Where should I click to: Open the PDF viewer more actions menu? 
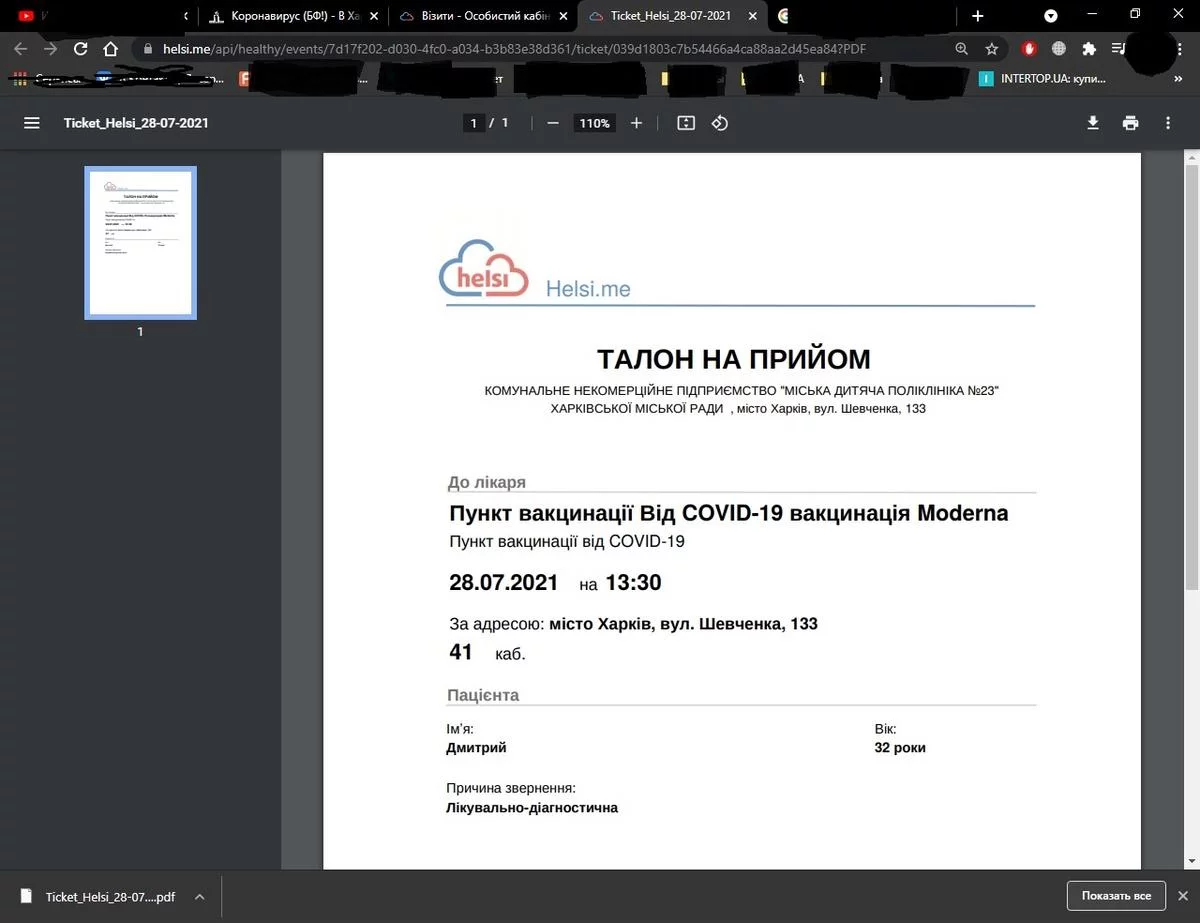pyautogui.click(x=1168, y=123)
